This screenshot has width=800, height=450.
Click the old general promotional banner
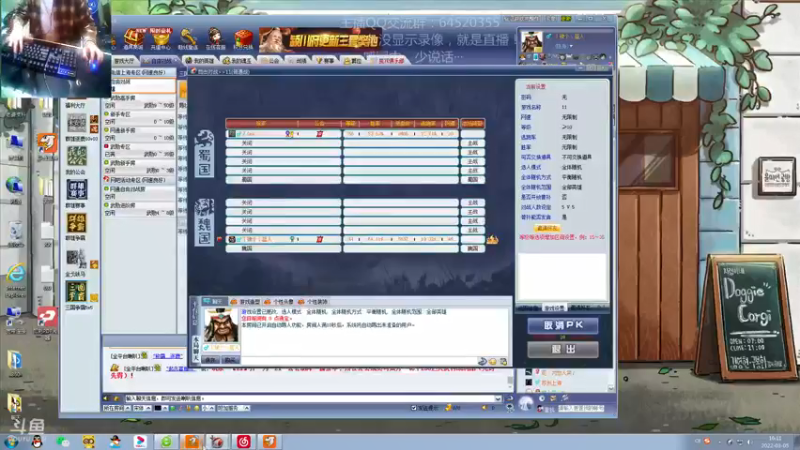(x=320, y=40)
